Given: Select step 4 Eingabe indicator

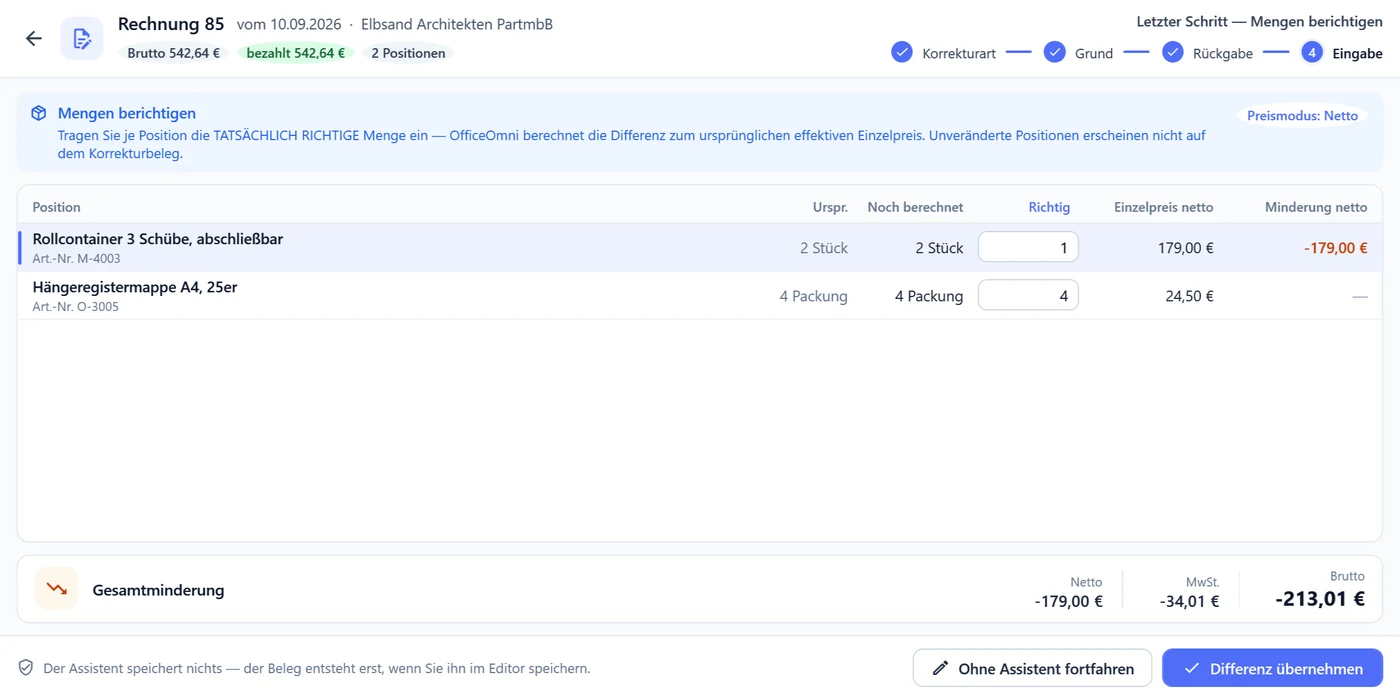Looking at the screenshot, I should (1312, 52).
